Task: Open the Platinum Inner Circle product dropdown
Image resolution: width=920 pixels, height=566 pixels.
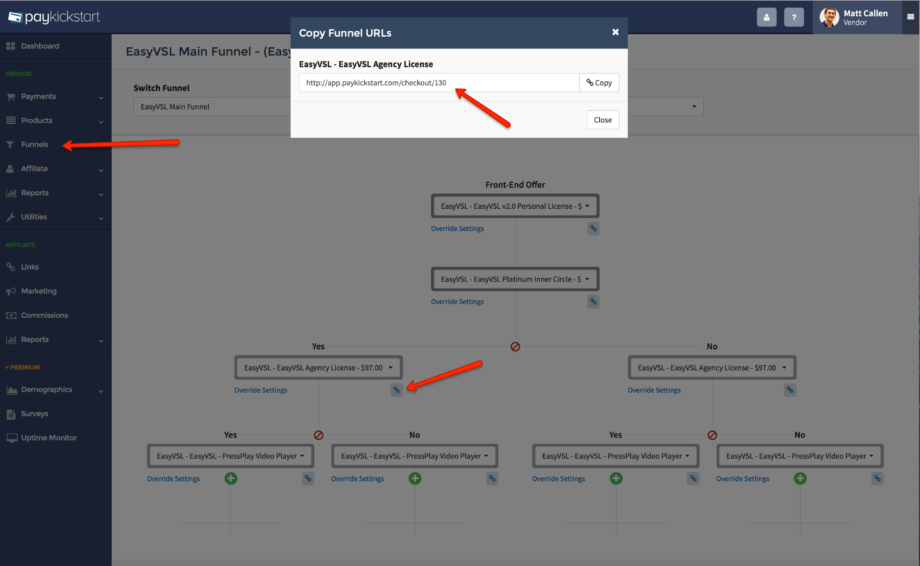Action: (515, 279)
